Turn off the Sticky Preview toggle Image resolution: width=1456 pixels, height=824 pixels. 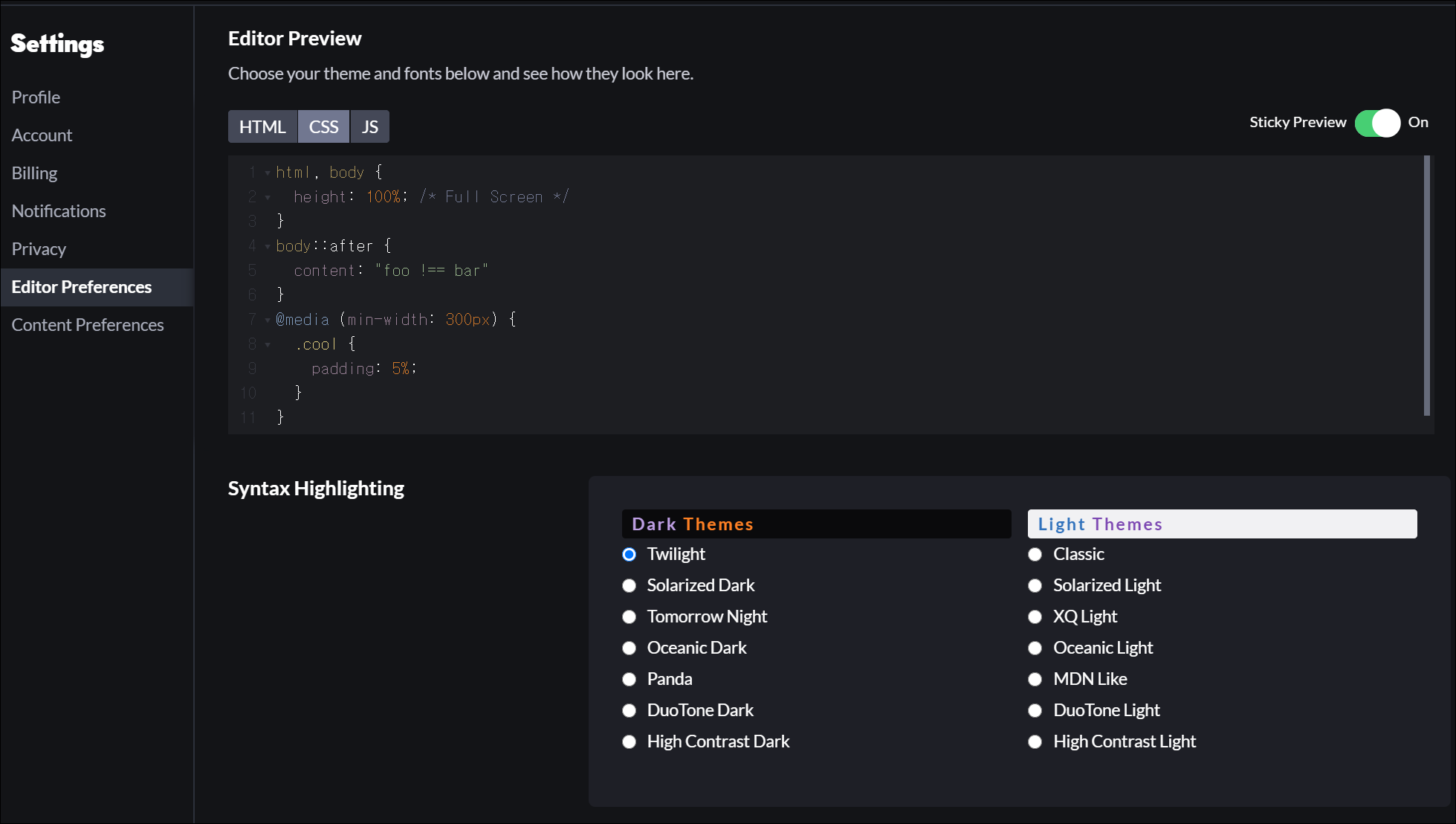[x=1376, y=123]
